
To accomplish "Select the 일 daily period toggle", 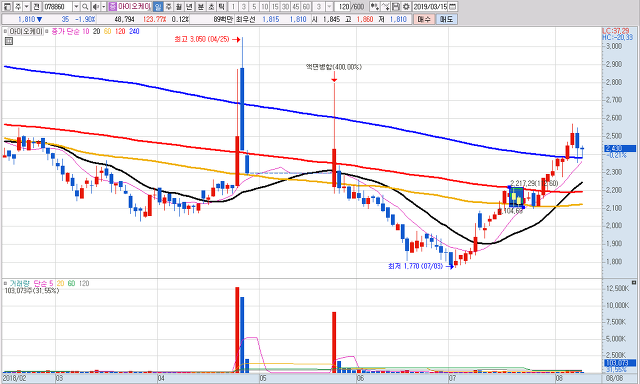I will 158,7.
